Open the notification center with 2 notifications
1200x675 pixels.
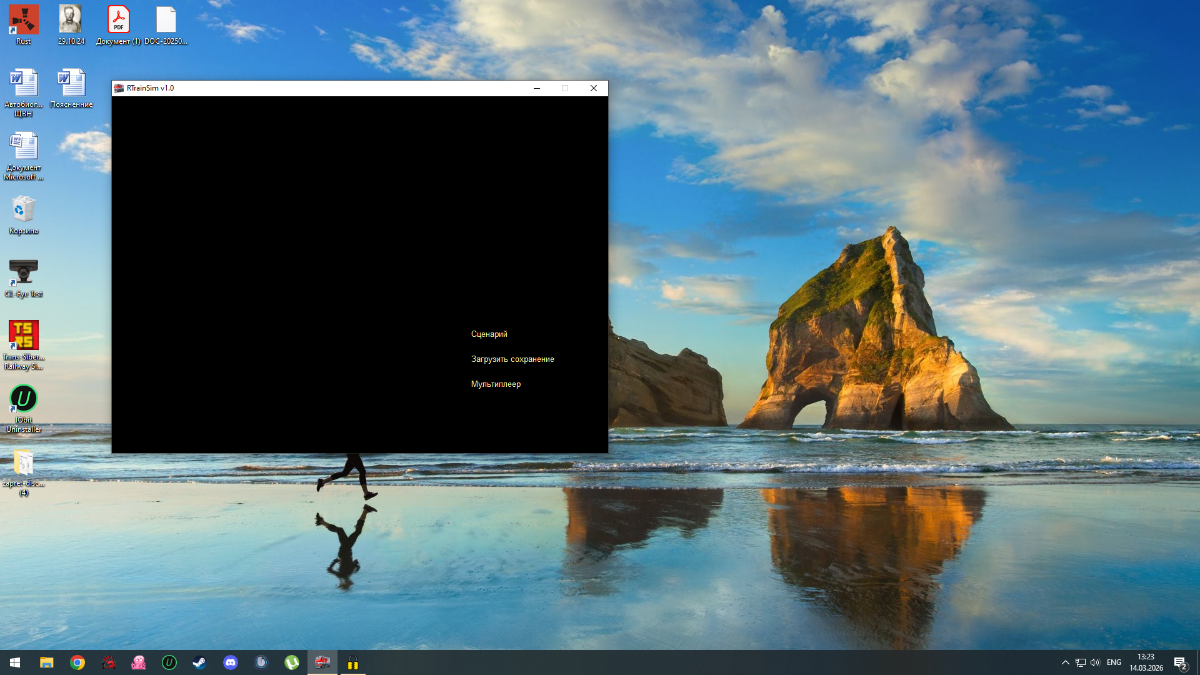click(1180, 662)
